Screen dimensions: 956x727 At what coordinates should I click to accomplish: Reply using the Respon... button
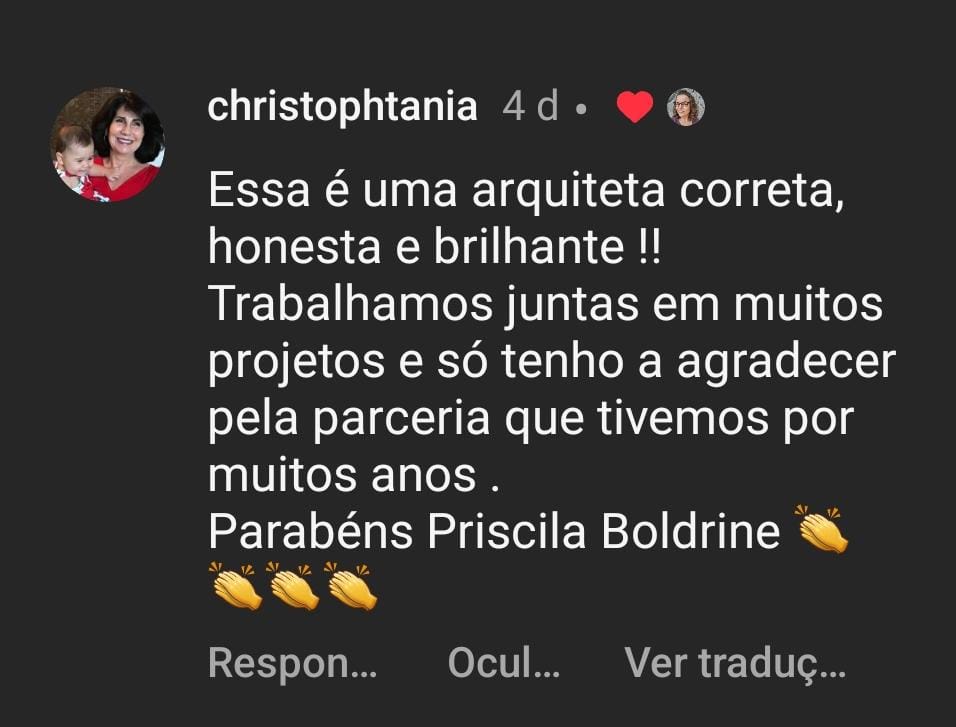pos(293,663)
